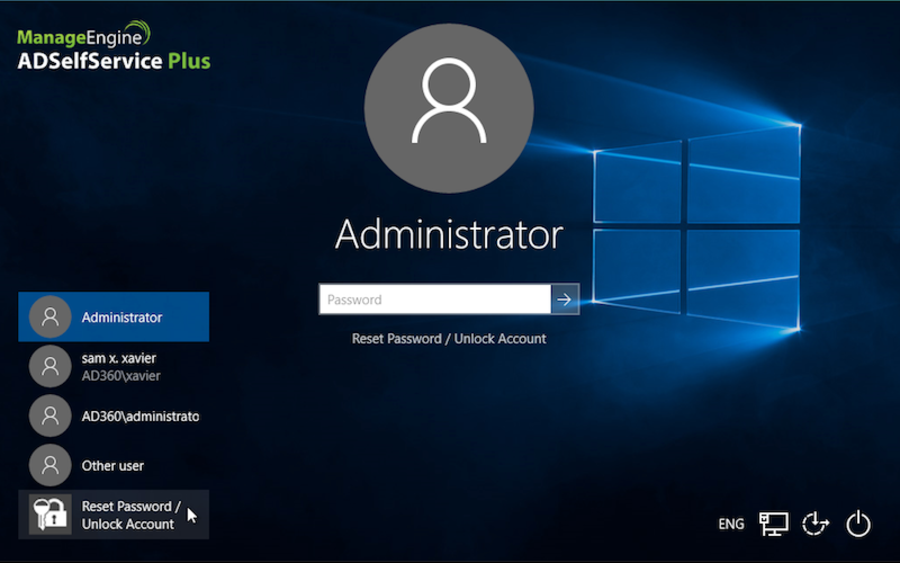Click the key and padlock icon
900x563 pixels.
pos(50,514)
